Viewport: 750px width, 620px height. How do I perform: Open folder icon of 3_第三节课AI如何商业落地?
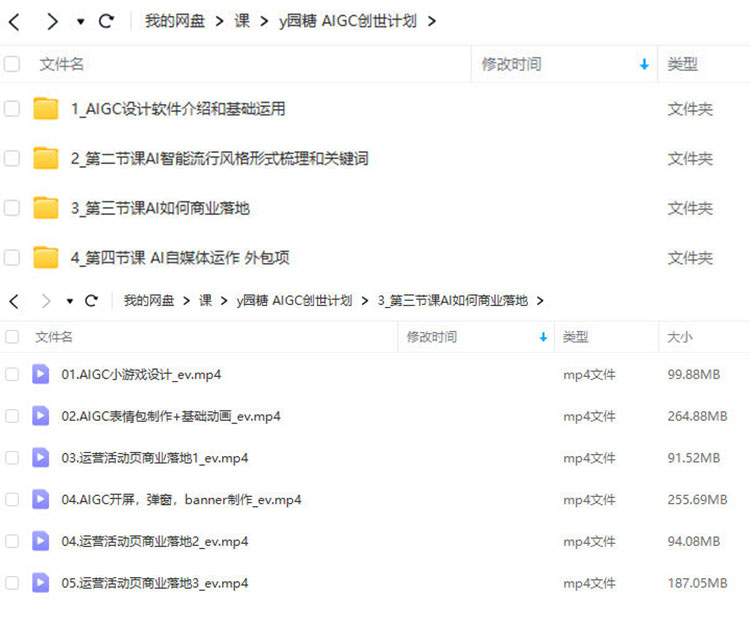[46, 208]
